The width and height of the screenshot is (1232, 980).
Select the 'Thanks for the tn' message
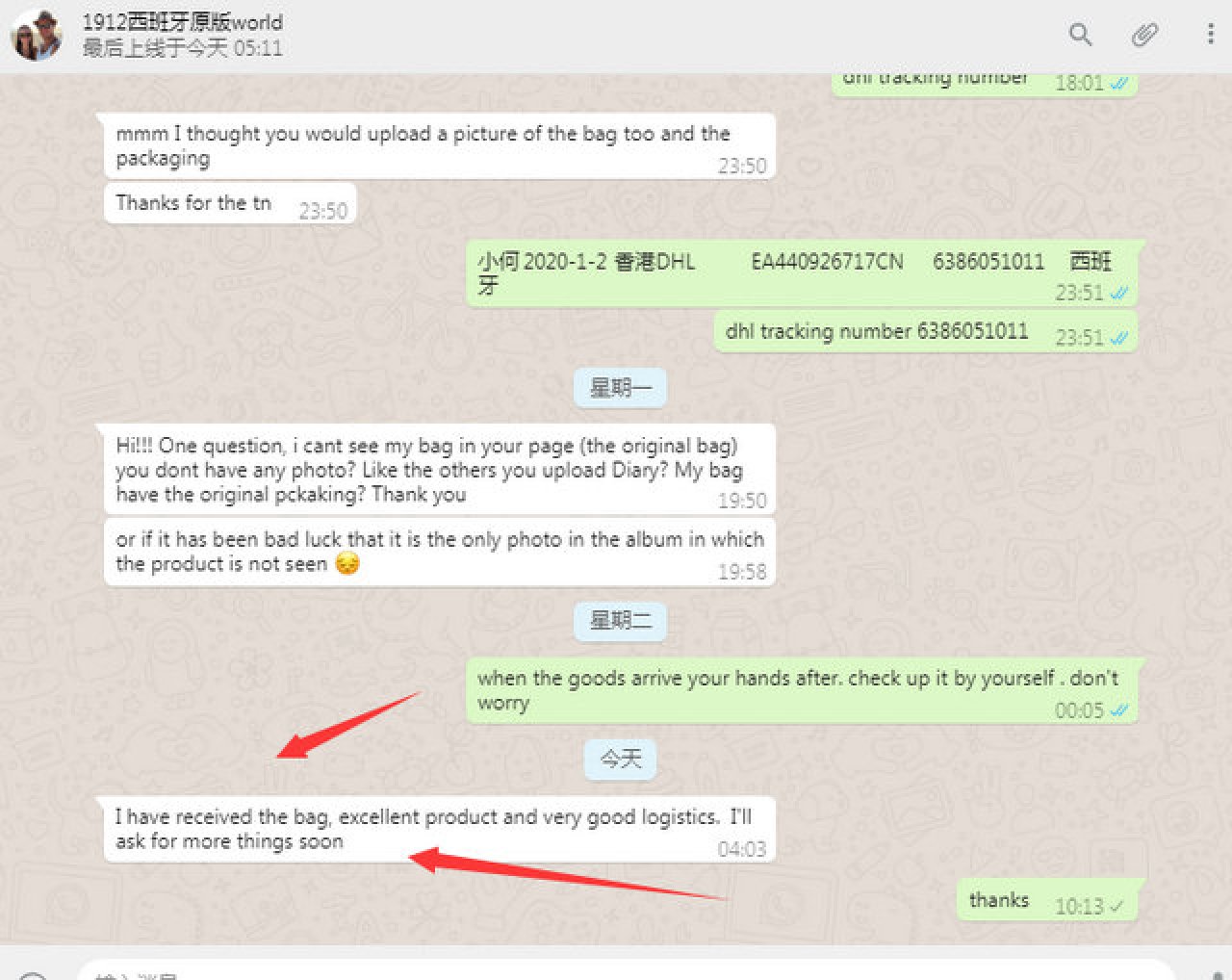coord(230,204)
